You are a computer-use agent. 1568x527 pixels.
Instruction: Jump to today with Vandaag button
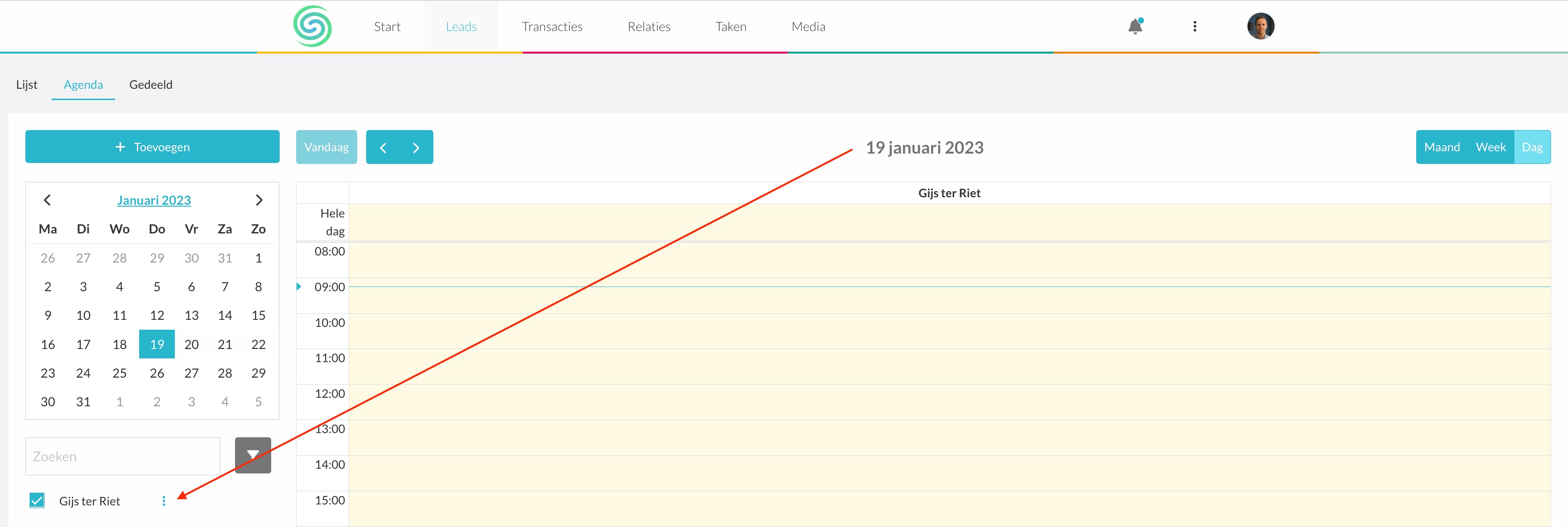click(326, 147)
